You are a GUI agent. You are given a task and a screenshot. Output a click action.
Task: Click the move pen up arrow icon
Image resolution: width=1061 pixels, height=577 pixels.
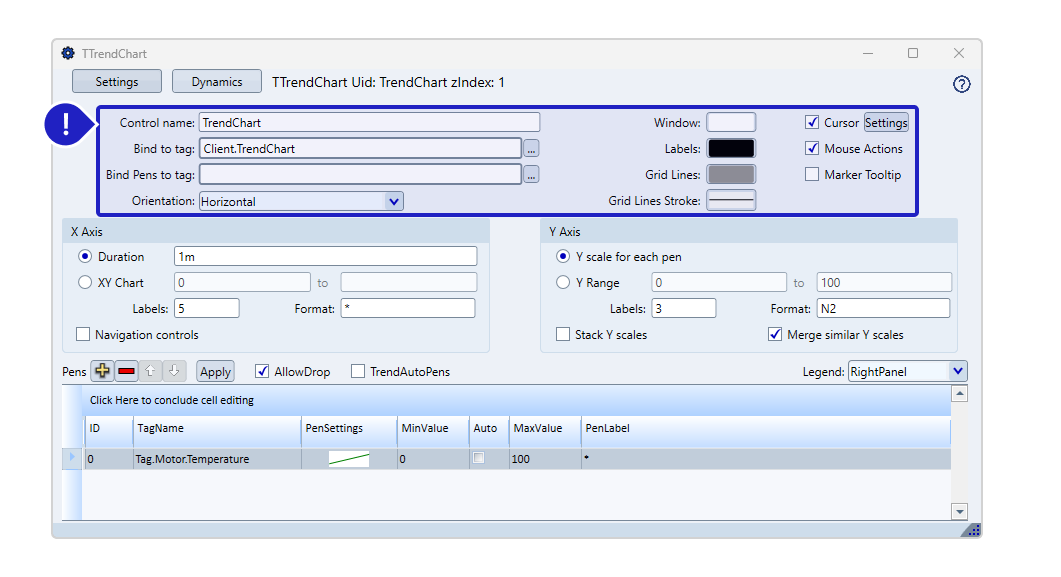click(150, 371)
